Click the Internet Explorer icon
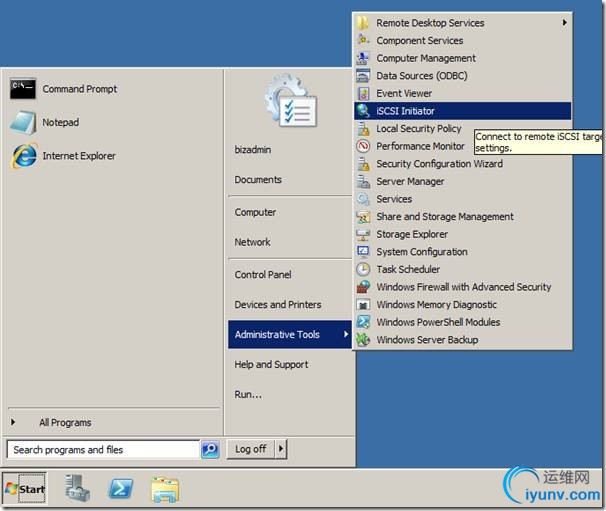The height and width of the screenshot is (511, 606). [x=25, y=156]
